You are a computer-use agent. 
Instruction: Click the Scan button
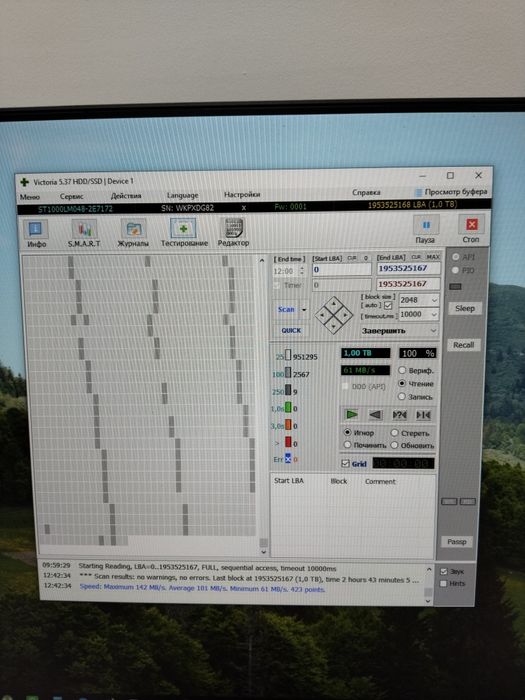(x=286, y=309)
